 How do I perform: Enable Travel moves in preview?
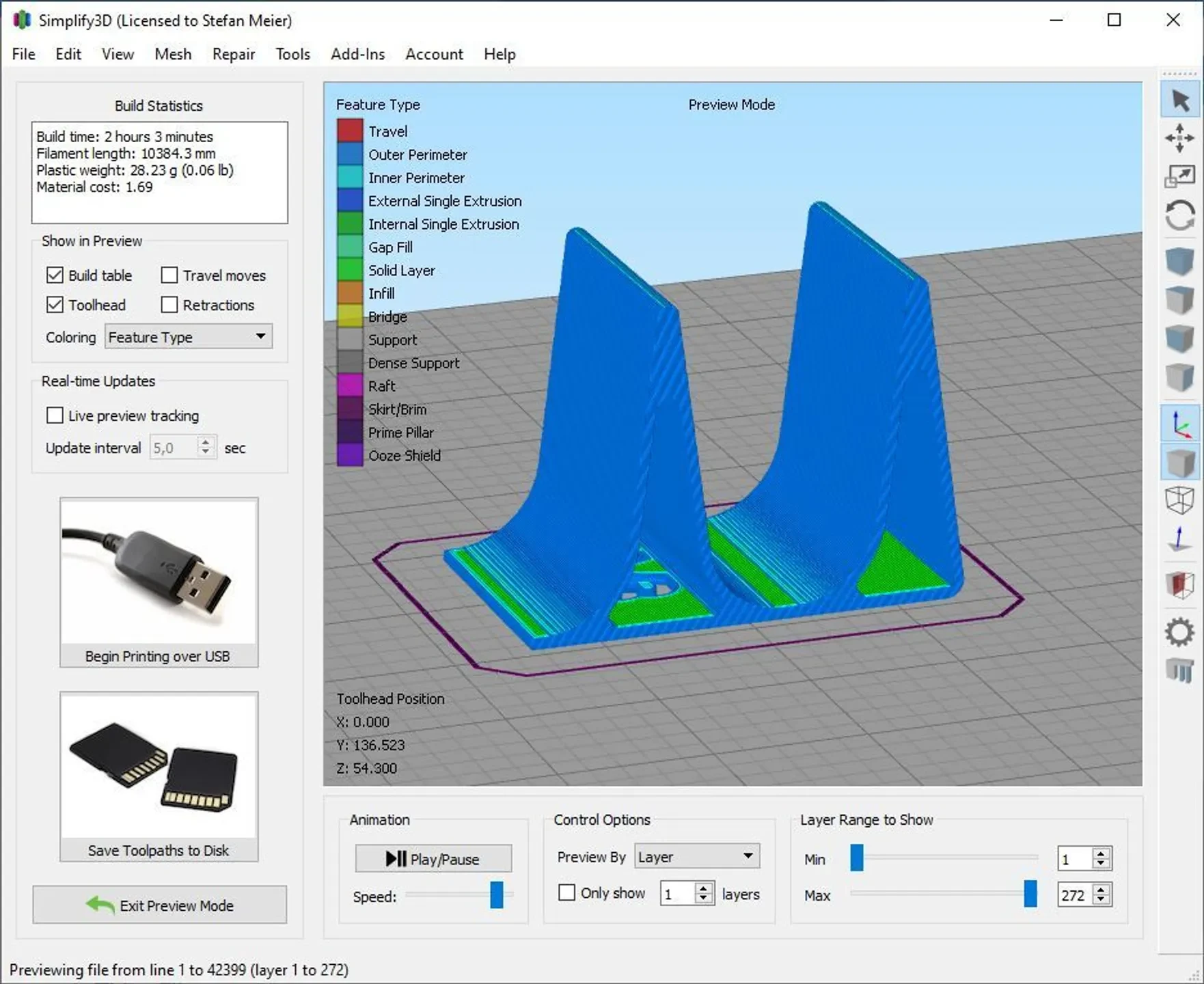[169, 275]
